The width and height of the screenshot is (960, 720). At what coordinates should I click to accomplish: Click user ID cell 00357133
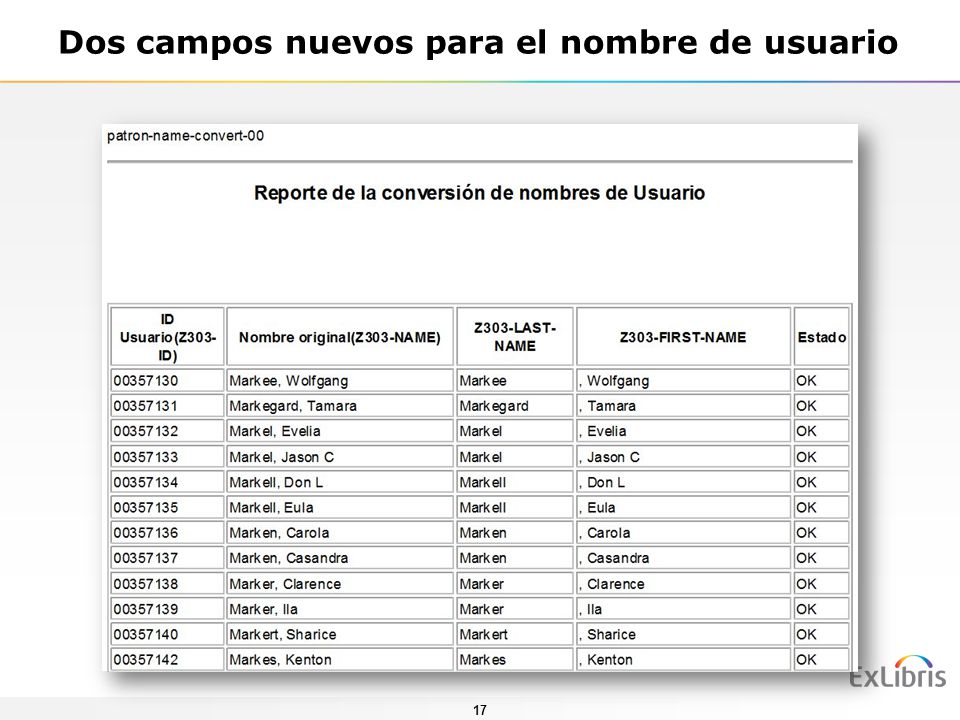click(x=168, y=457)
